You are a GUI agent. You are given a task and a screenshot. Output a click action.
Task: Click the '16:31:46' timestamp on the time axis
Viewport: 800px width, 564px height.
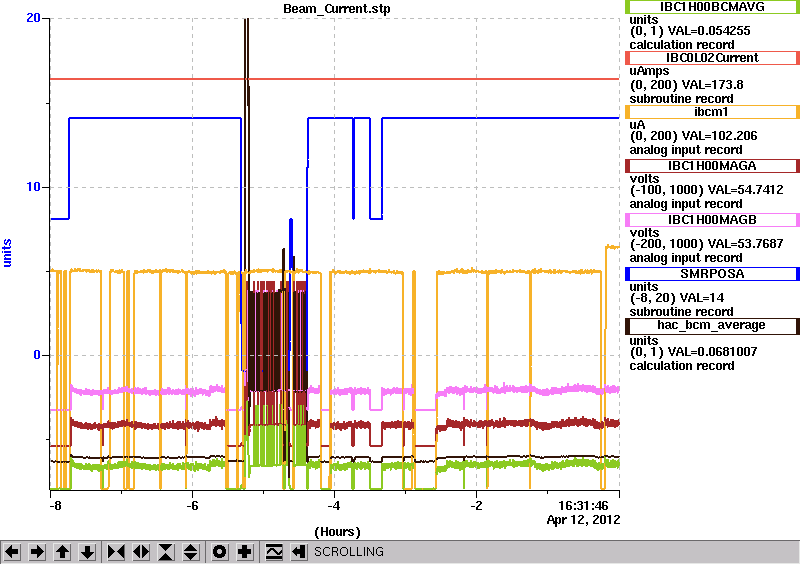pyautogui.click(x=583, y=506)
